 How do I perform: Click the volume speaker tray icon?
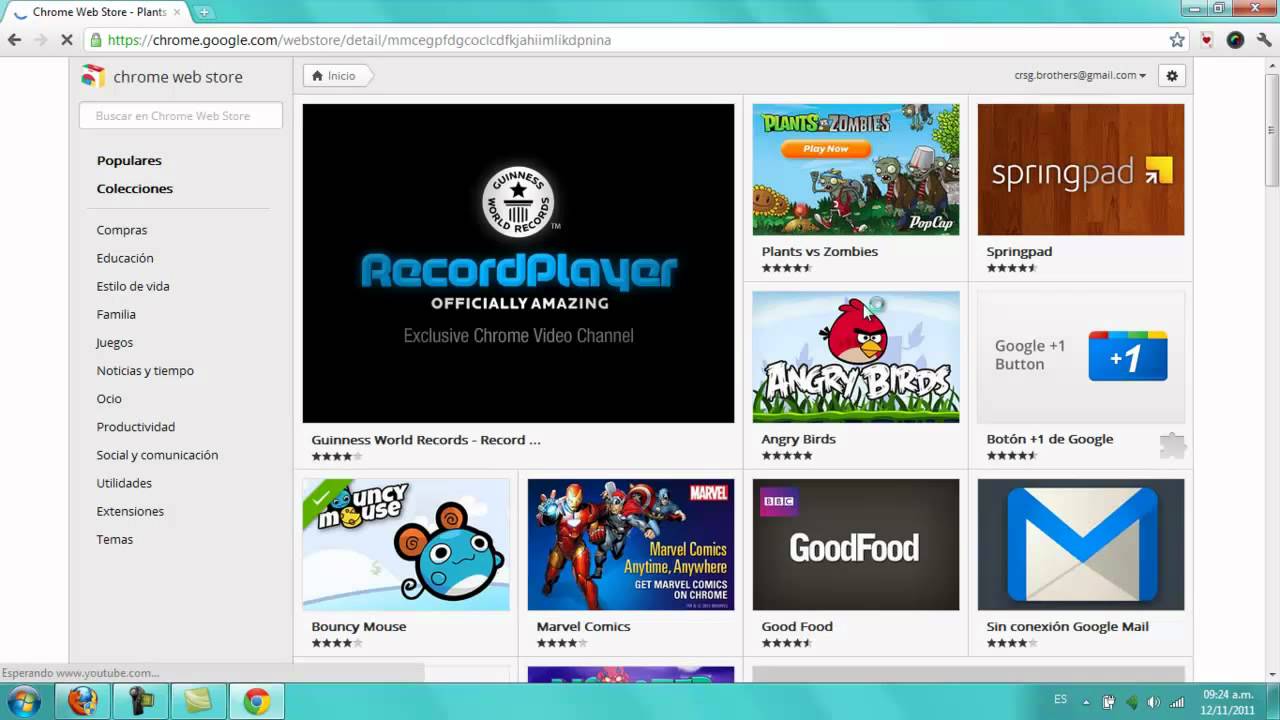(x=1154, y=702)
